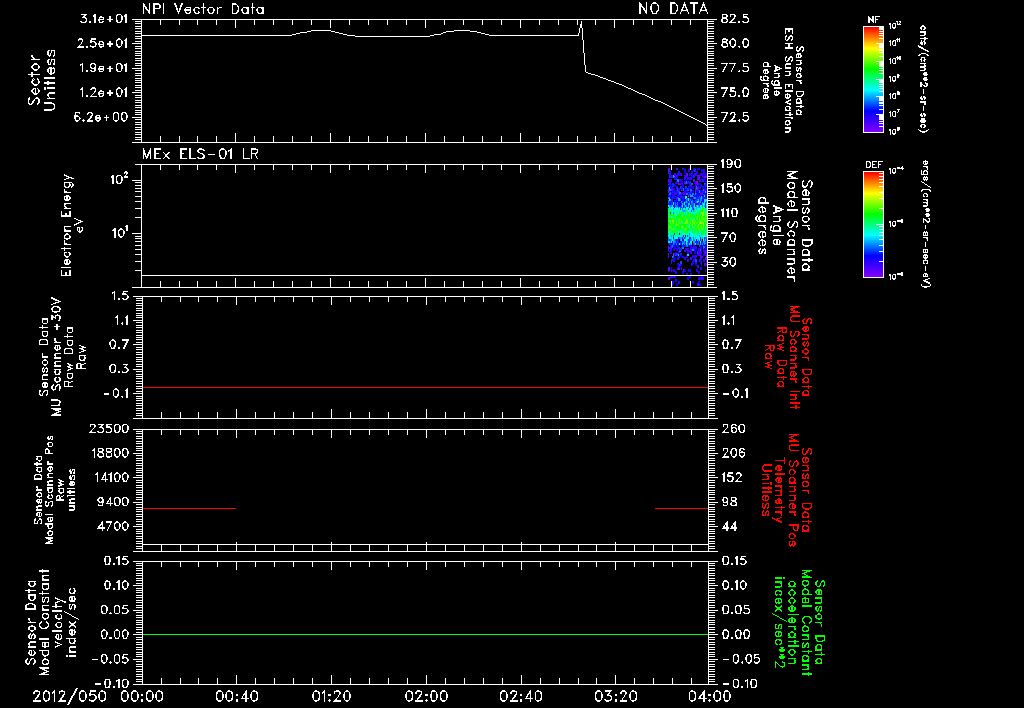Click the '82.5' sun elevation tick label
Viewport: 1024px width, 708px height.
tap(735, 18)
